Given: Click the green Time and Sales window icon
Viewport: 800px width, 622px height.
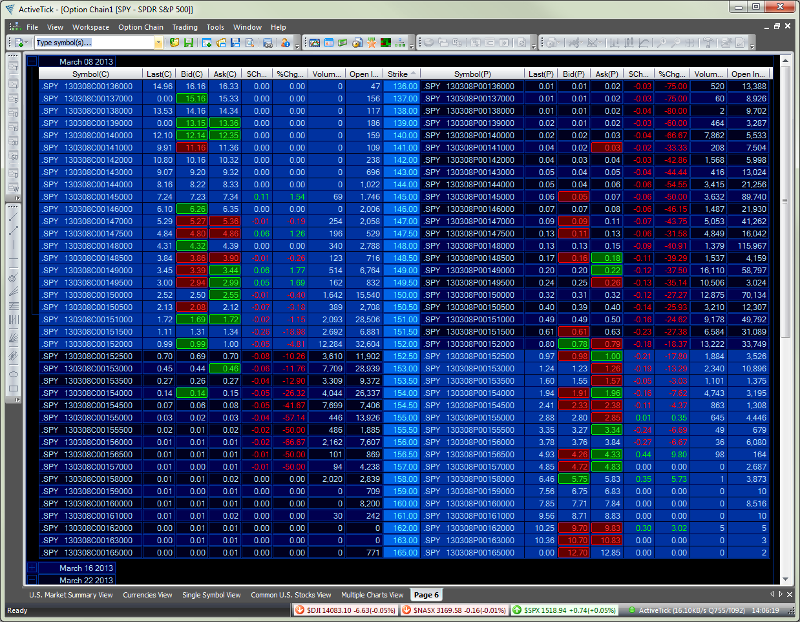Looking at the screenshot, I should (x=343, y=43).
